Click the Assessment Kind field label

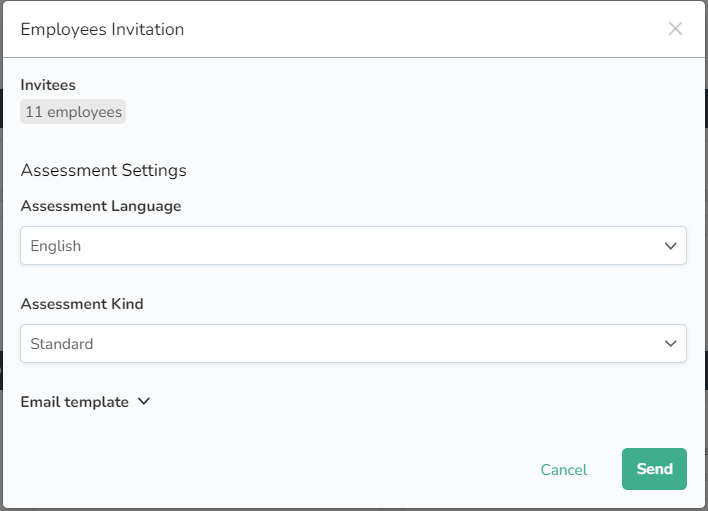click(x=82, y=304)
